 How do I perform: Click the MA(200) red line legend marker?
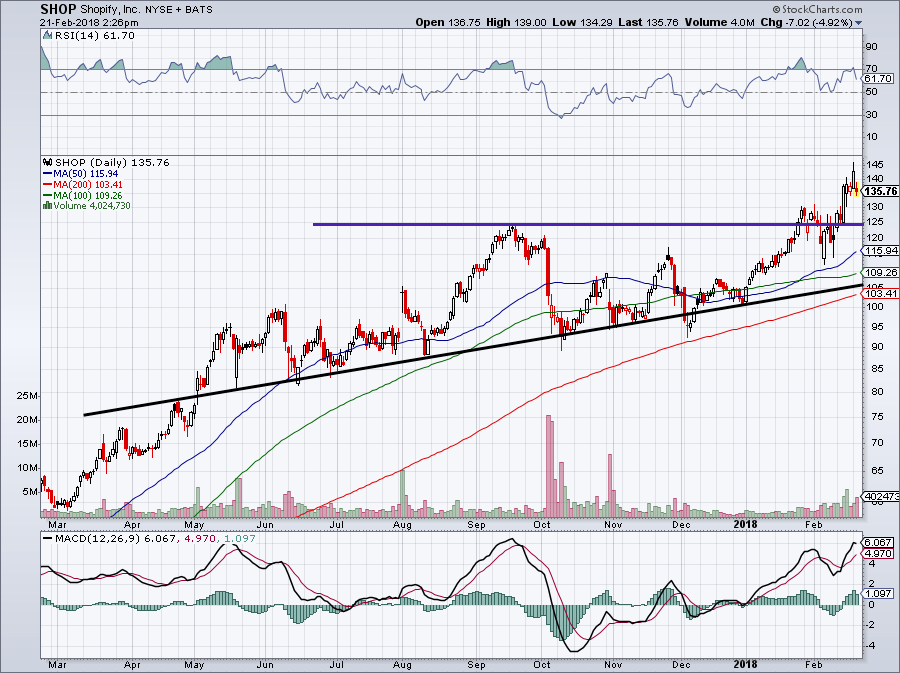pos(48,182)
